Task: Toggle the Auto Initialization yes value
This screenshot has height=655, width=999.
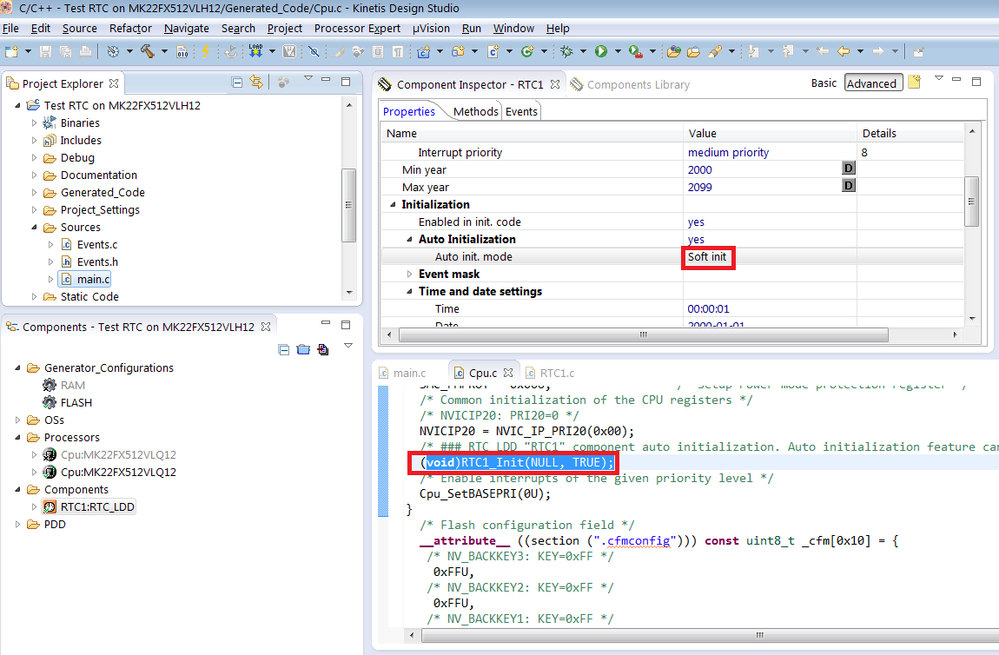Action: (696, 240)
